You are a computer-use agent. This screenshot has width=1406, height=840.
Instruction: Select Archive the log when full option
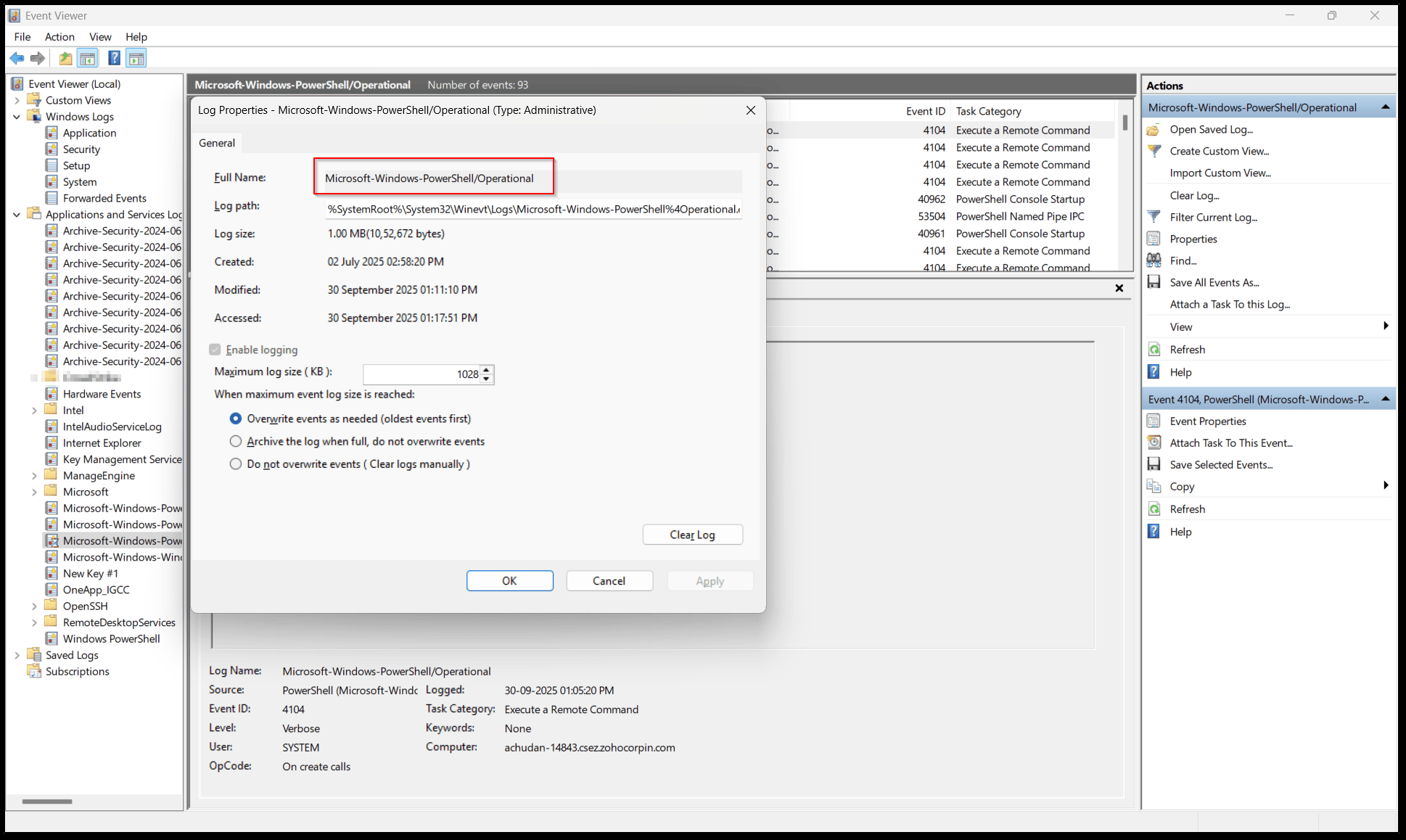coord(236,441)
